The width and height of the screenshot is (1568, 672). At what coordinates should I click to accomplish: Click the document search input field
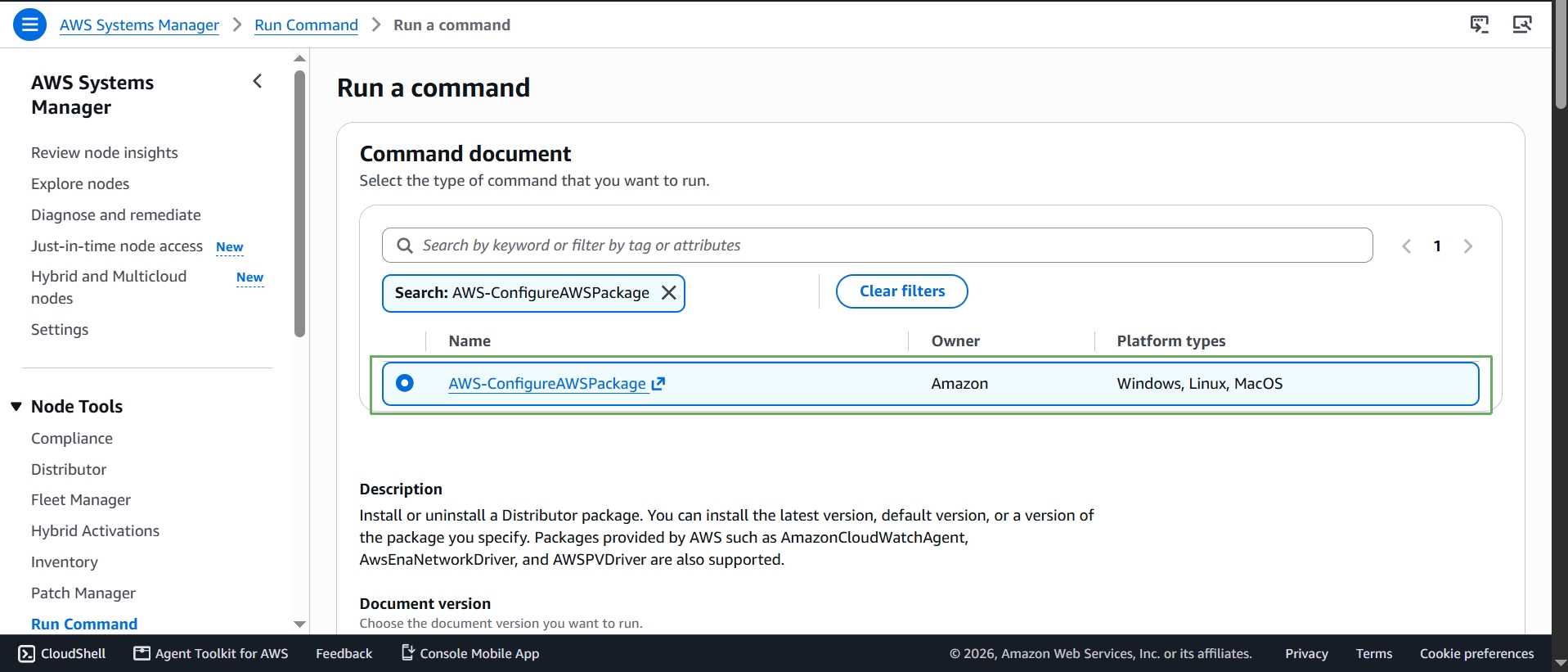(877, 246)
